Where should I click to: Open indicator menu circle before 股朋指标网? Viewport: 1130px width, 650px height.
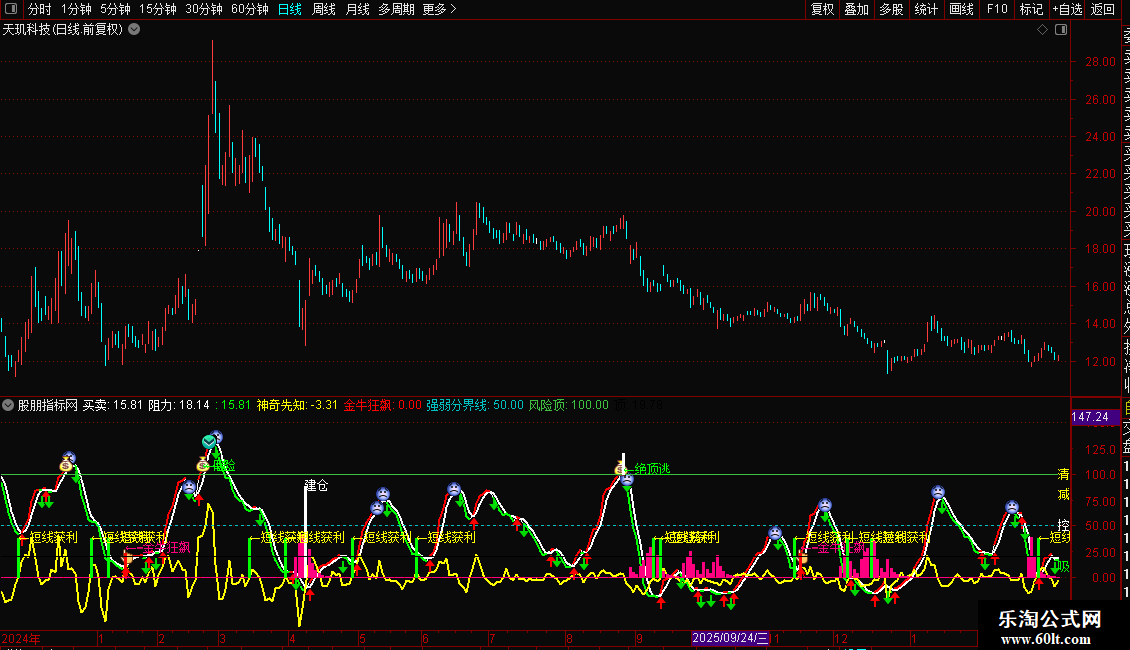click(x=8, y=405)
